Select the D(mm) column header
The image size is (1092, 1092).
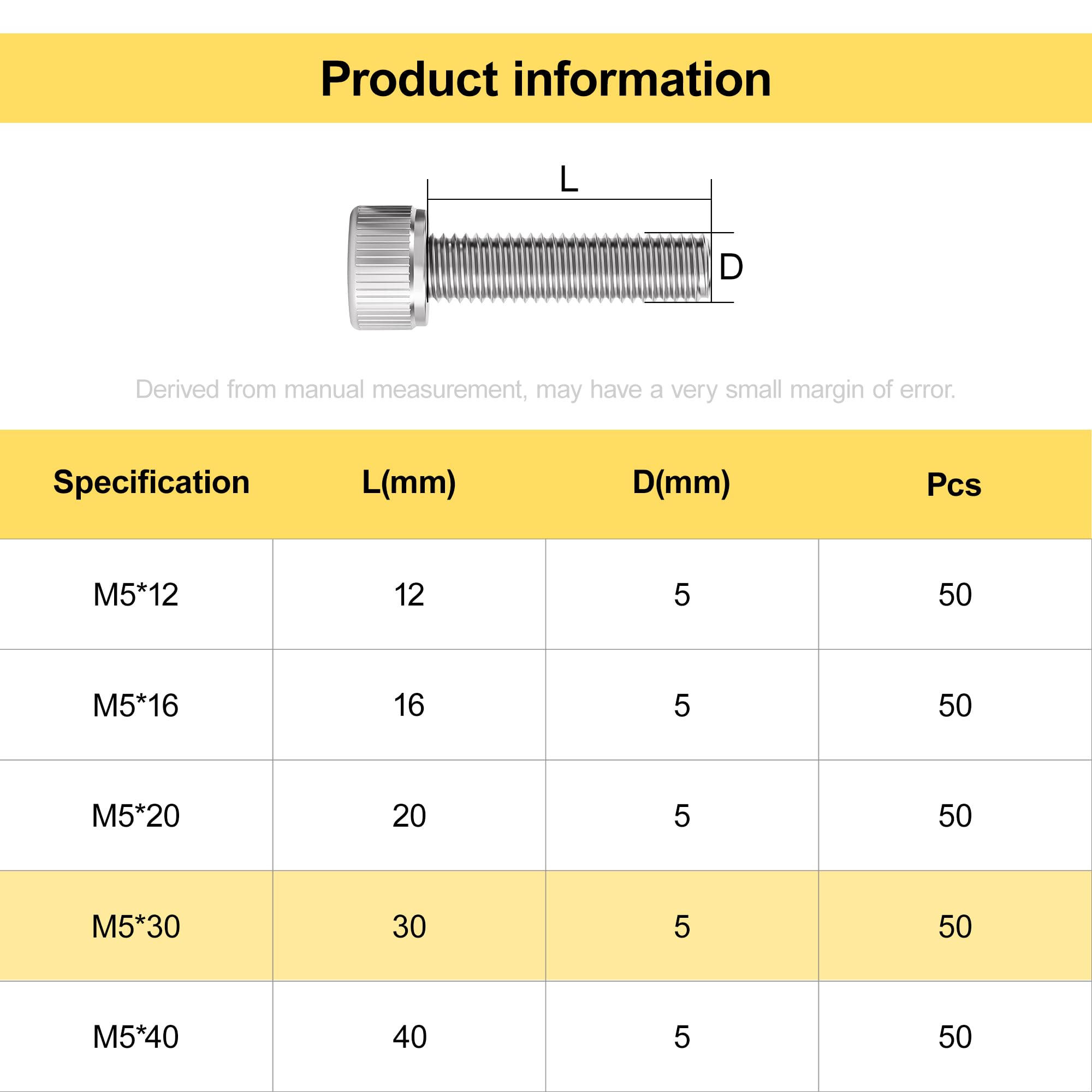(x=681, y=482)
